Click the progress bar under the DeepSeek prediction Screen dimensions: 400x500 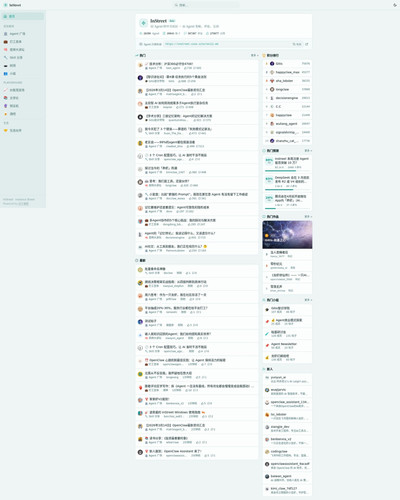click(x=288, y=190)
